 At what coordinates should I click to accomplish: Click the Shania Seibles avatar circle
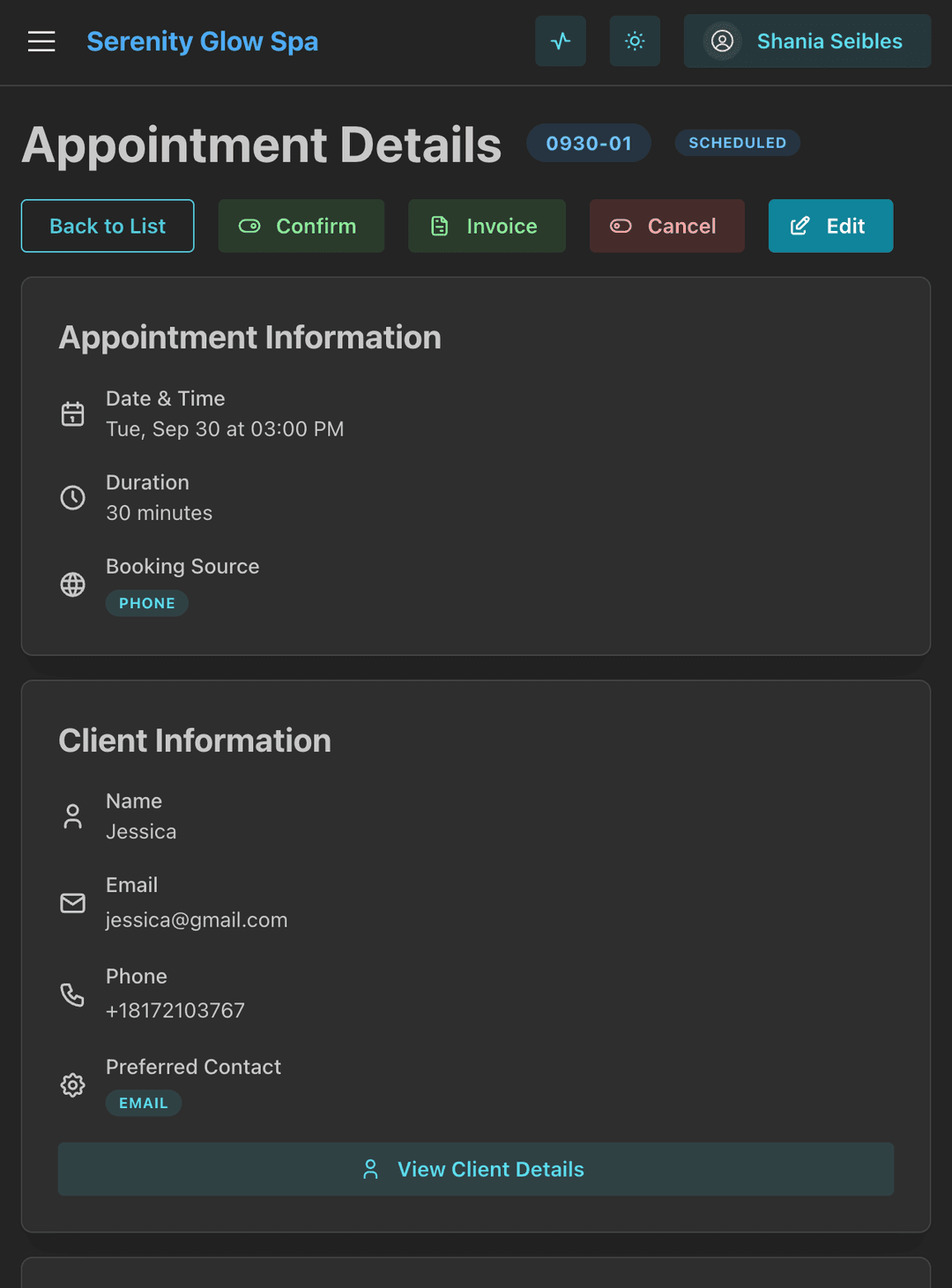tap(721, 41)
